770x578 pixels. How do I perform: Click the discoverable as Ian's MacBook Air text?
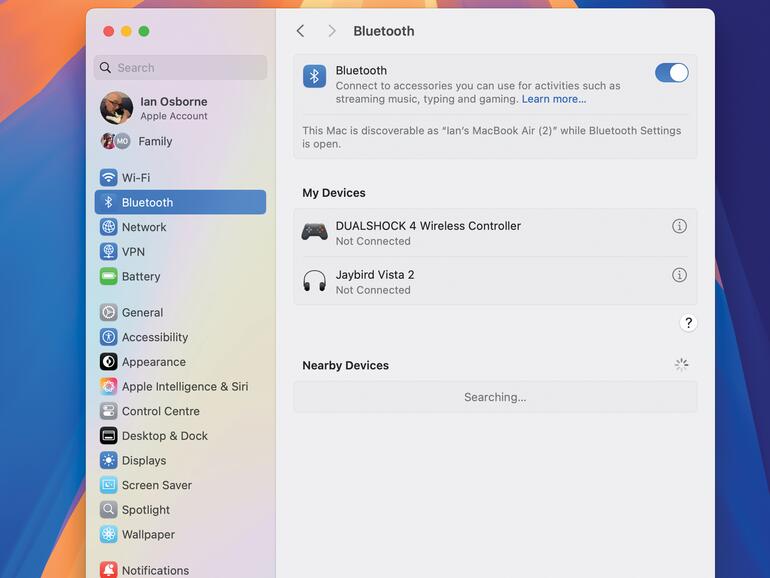(492, 137)
